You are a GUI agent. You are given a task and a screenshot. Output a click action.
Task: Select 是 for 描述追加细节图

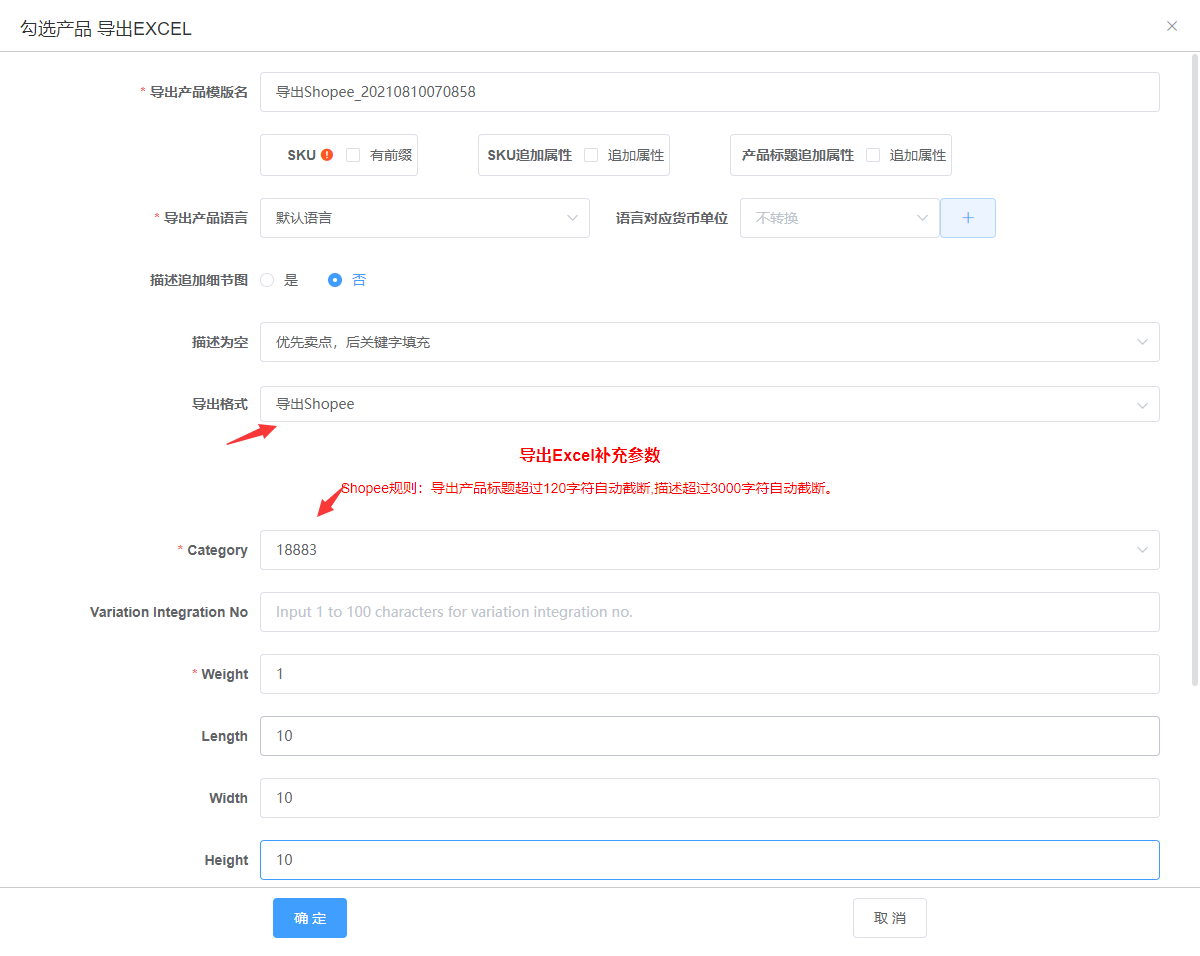tap(267, 280)
